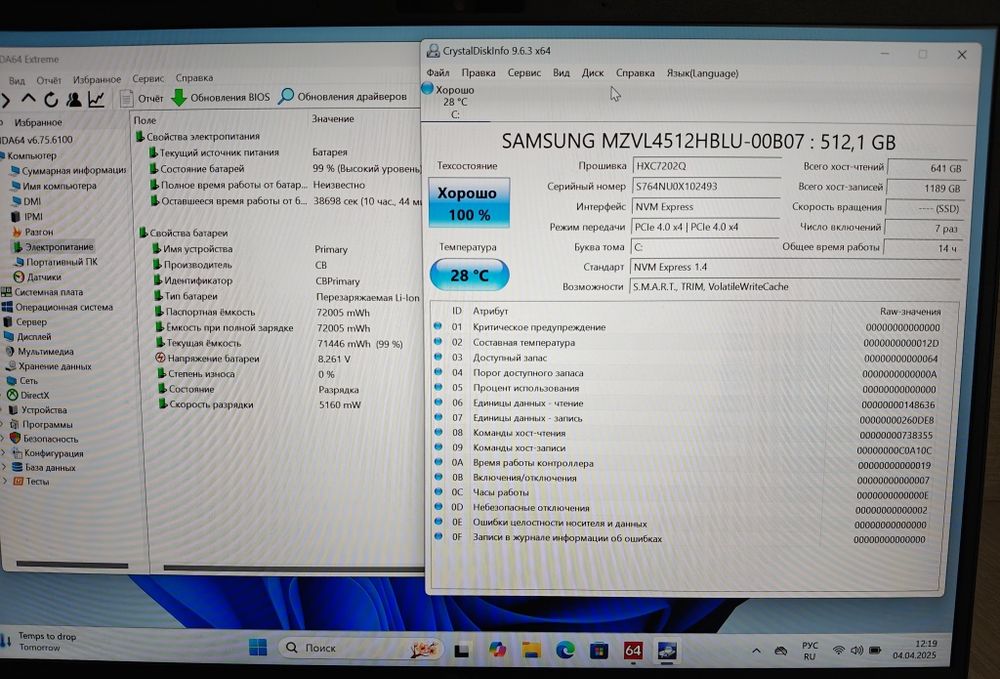Viewport: 1000px width, 679px height.
Task: Click the AIDA64 graph chart toolbar icon
Action: click(x=96, y=99)
